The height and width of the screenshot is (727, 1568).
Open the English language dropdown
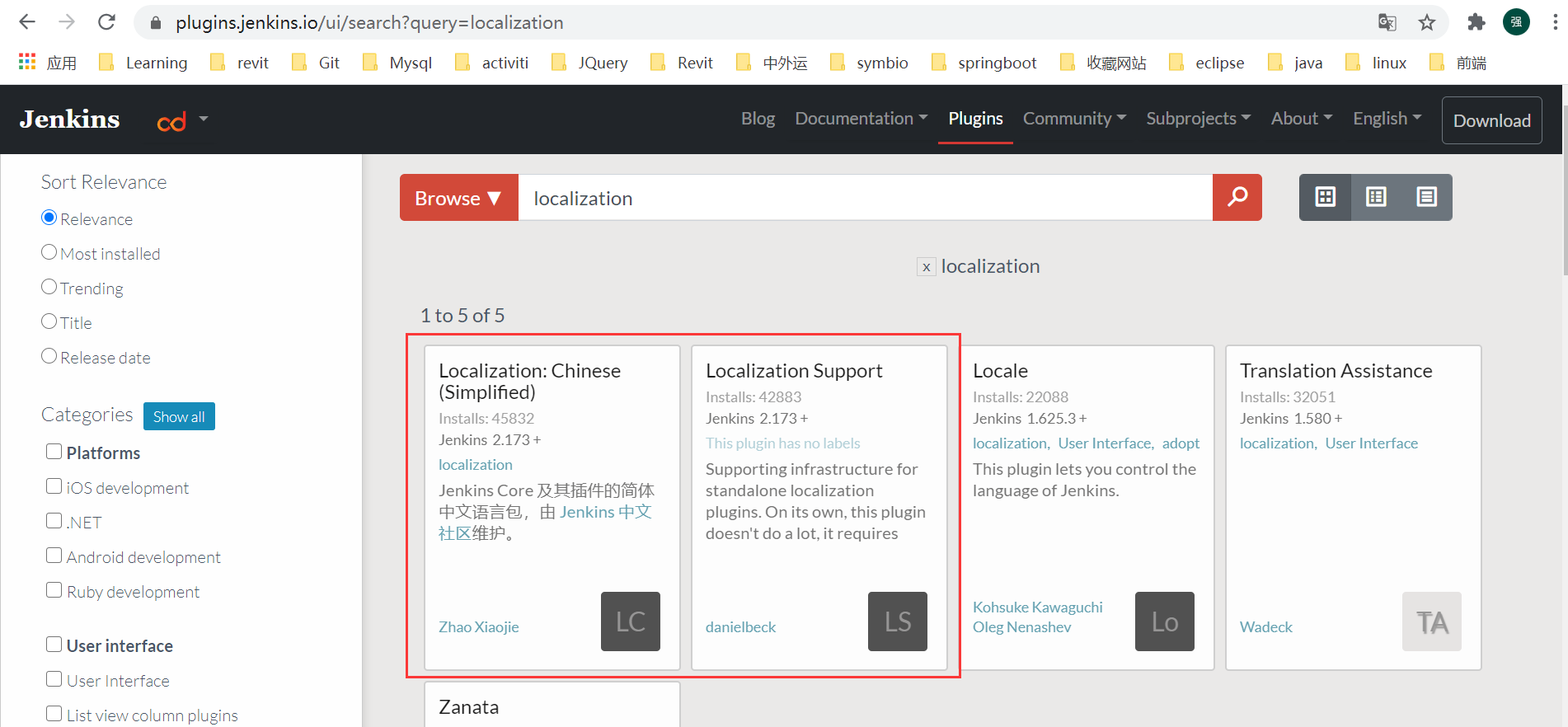(1387, 119)
